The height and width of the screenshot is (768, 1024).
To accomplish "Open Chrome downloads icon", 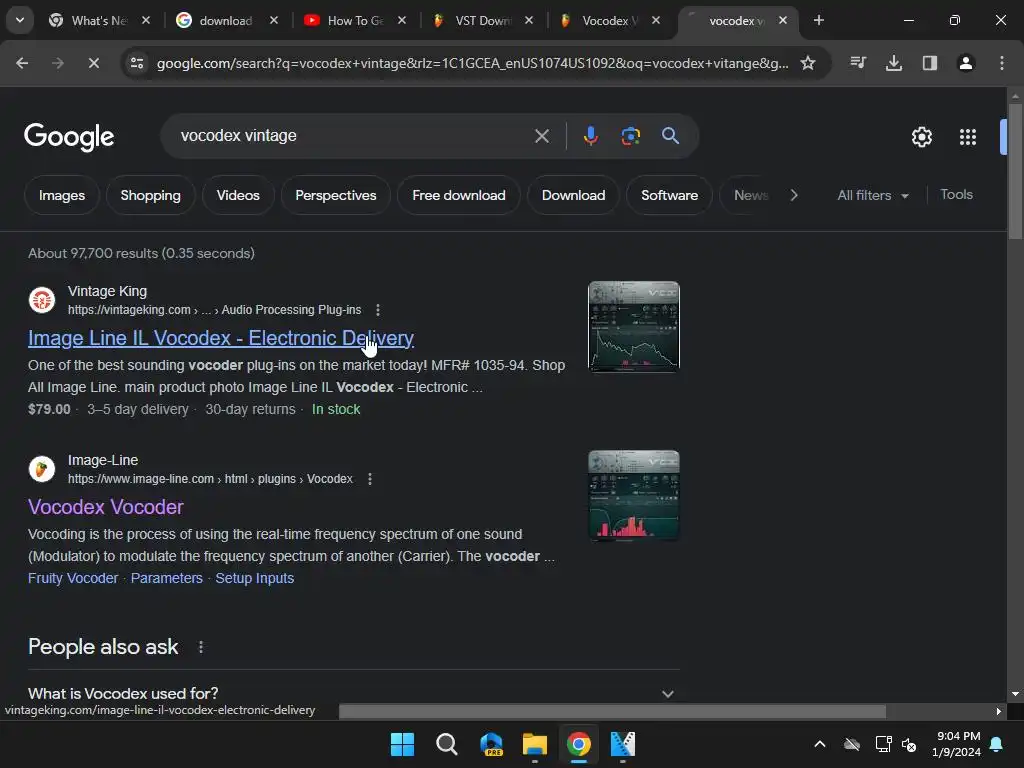I will 894,63.
